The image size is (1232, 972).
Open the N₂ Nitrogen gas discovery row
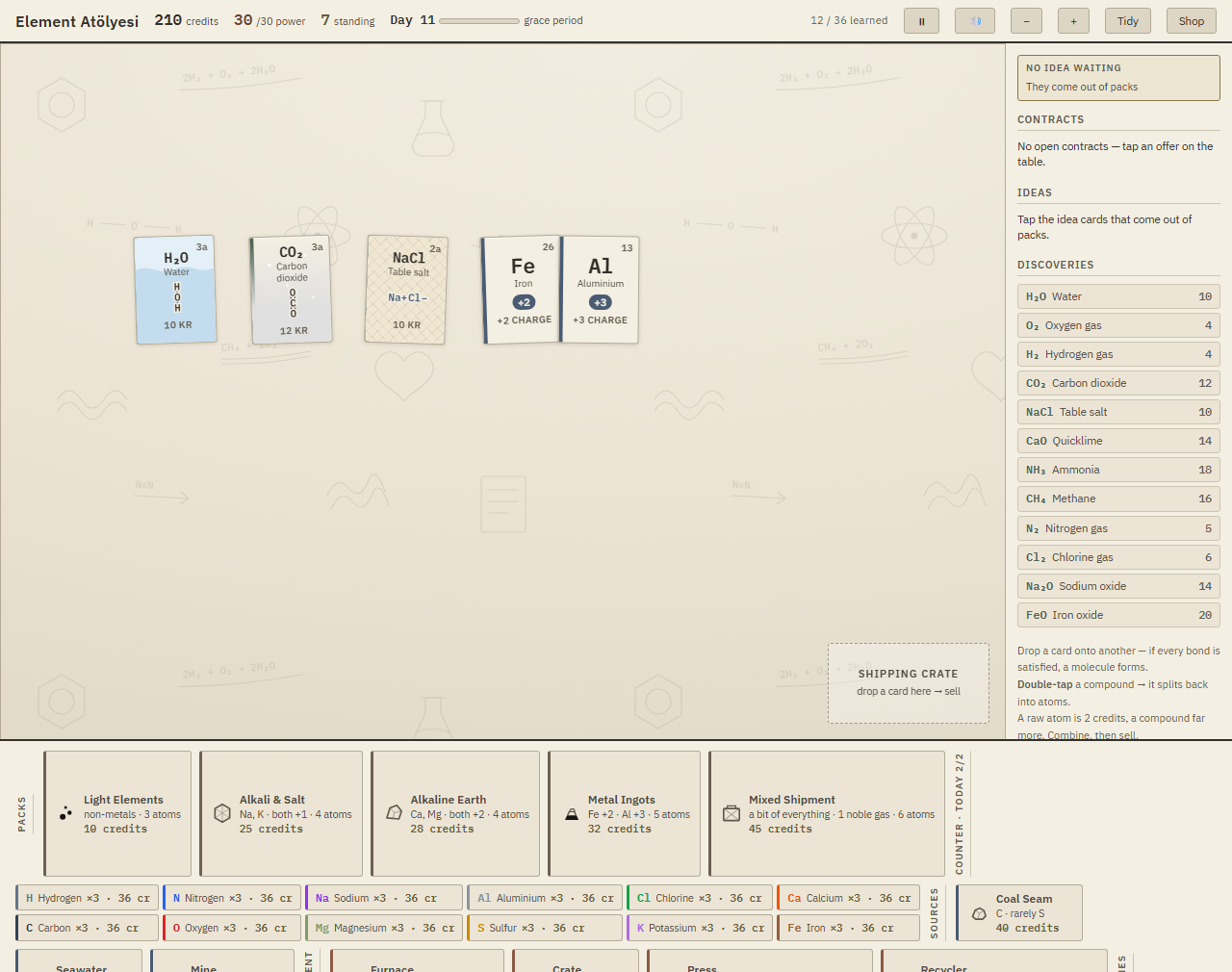[1118, 528]
